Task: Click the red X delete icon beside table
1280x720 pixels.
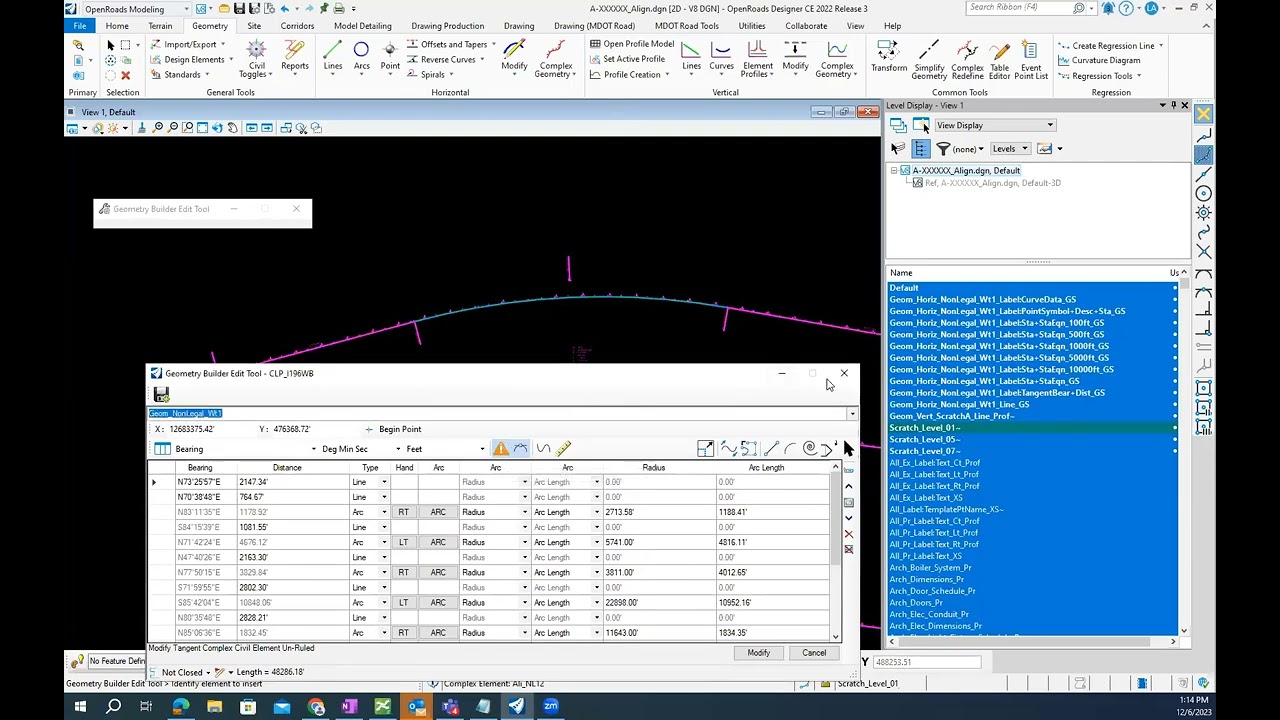Action: 849,534
